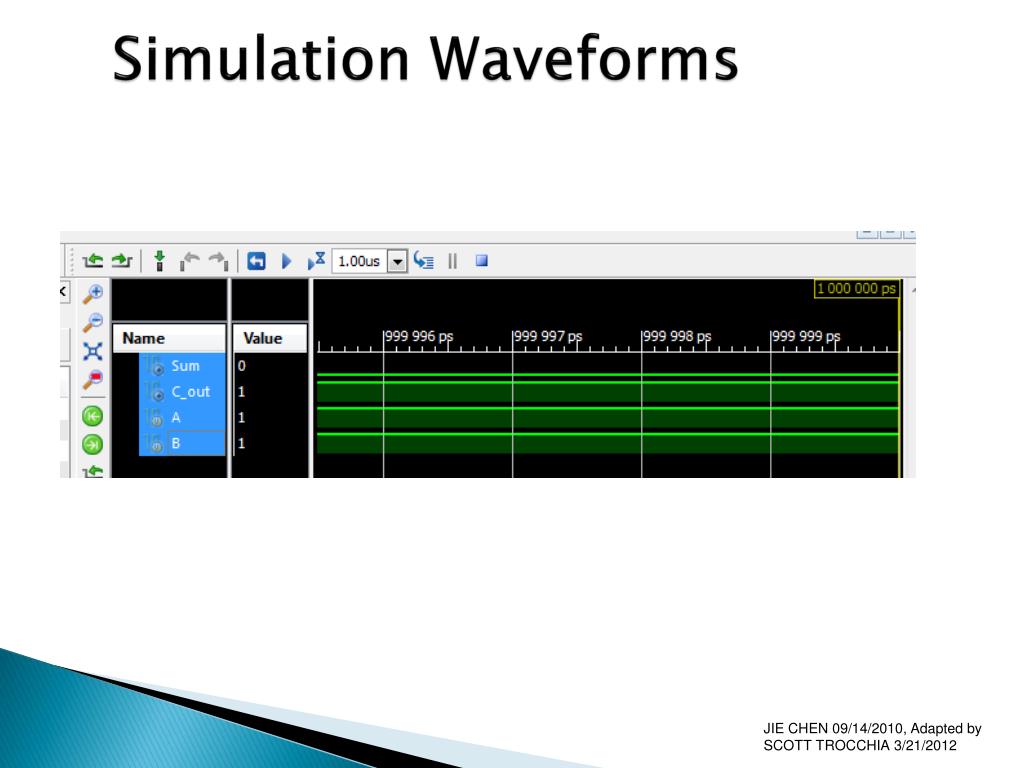1024x768 pixels.
Task: Zoom out of the waveform
Action: pos(93,322)
